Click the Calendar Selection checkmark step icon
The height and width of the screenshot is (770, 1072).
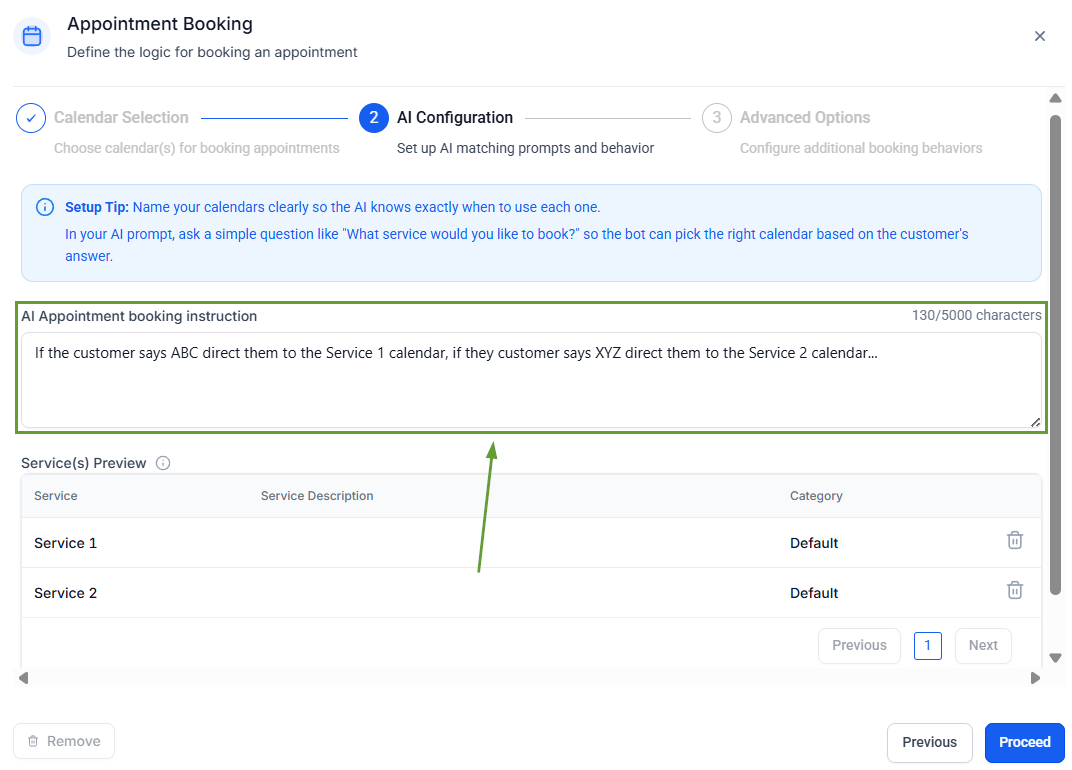[x=31, y=118]
